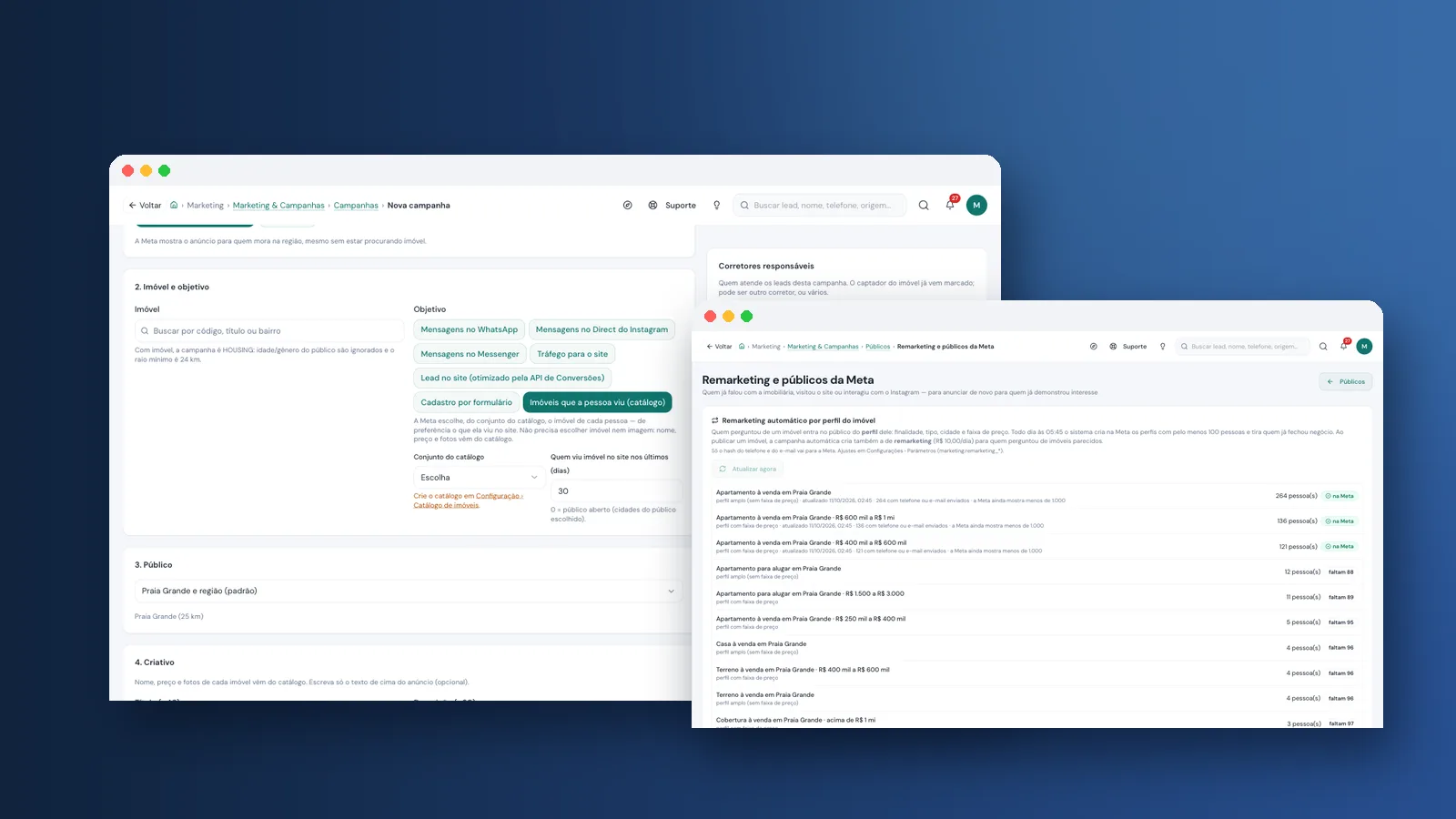The height and width of the screenshot is (819, 1456).
Task: Open notifications bell in Nova campanha window
Action: point(950,205)
